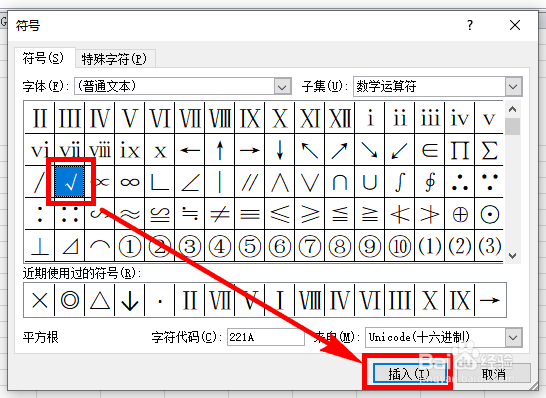Select the right angle ∟ symbol
Viewport: 546px width, 398px height.
pyautogui.click(x=160, y=181)
